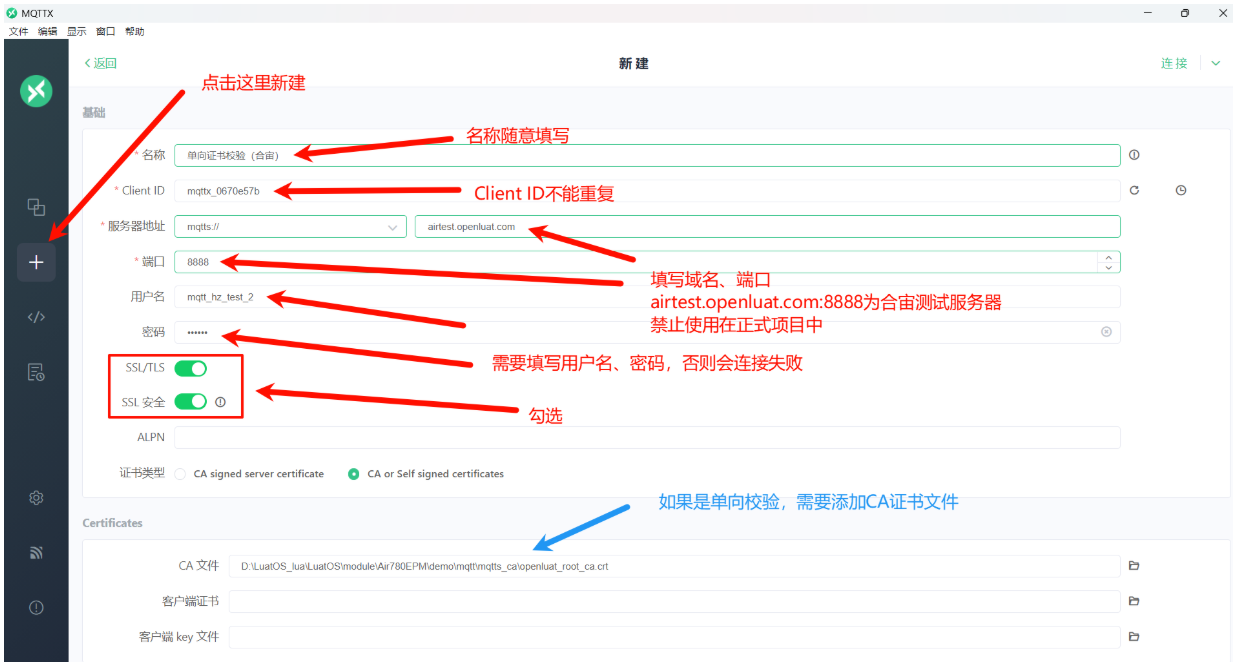Click the 客户端证书 input field

[x=675, y=601]
